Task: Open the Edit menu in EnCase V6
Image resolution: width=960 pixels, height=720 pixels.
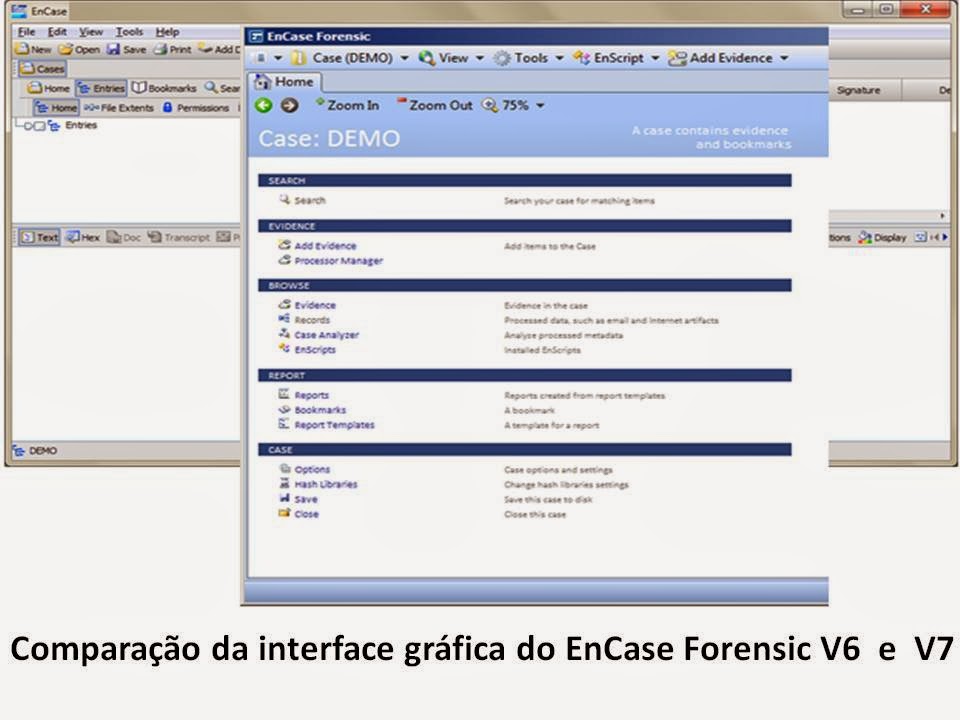Action: (57, 32)
